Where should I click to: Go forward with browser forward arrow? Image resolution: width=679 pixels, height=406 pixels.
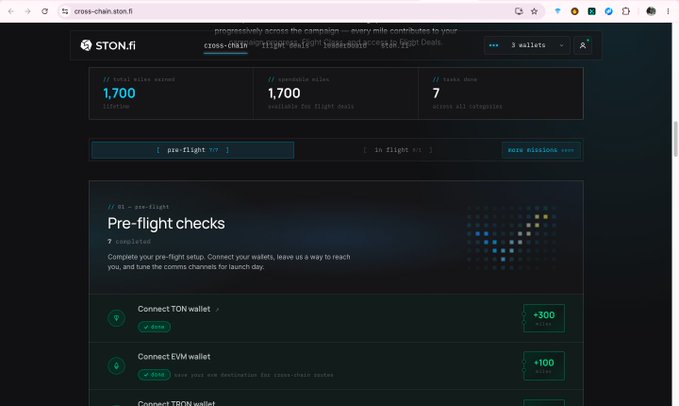[x=28, y=11]
